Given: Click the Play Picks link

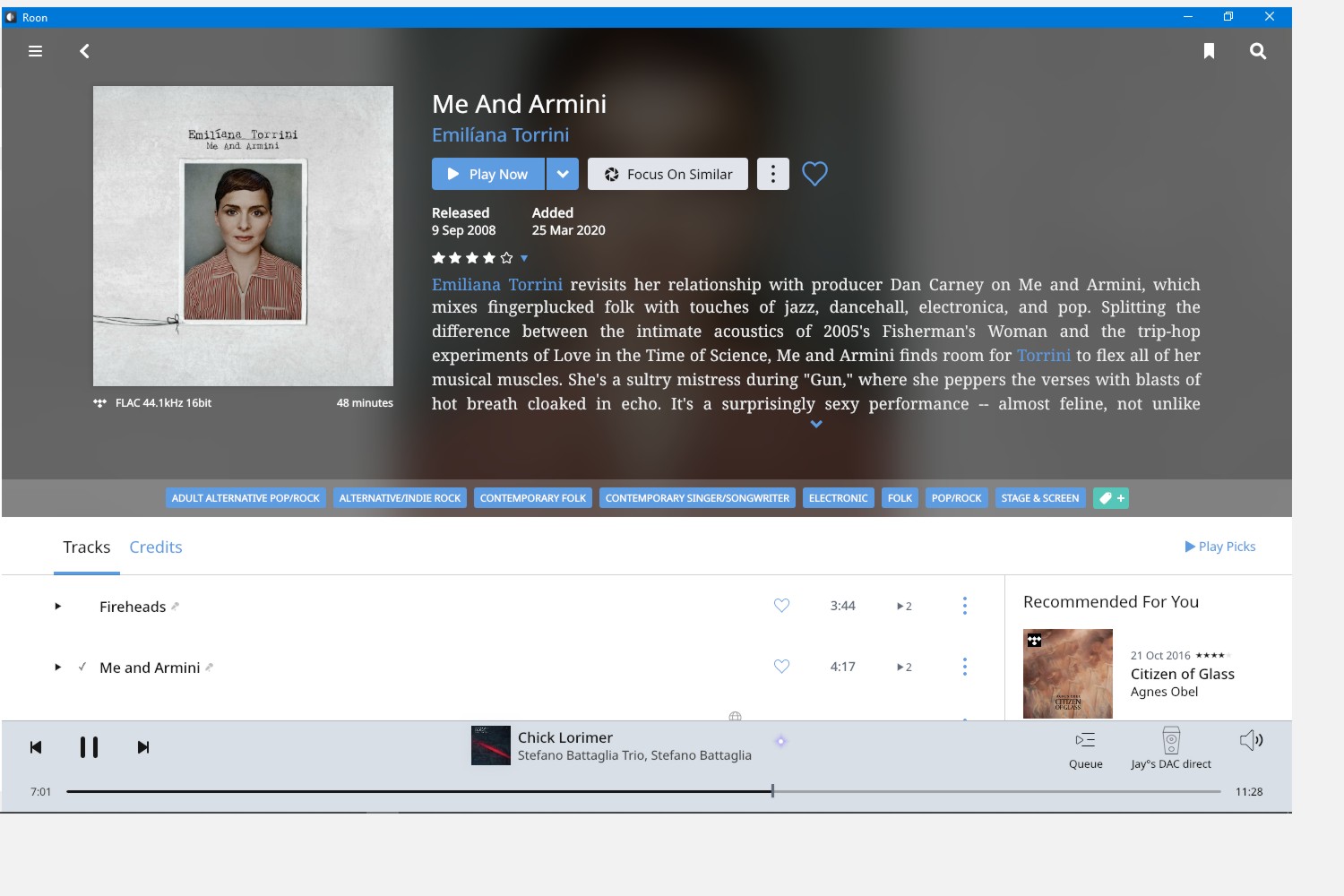Looking at the screenshot, I should (1220, 547).
